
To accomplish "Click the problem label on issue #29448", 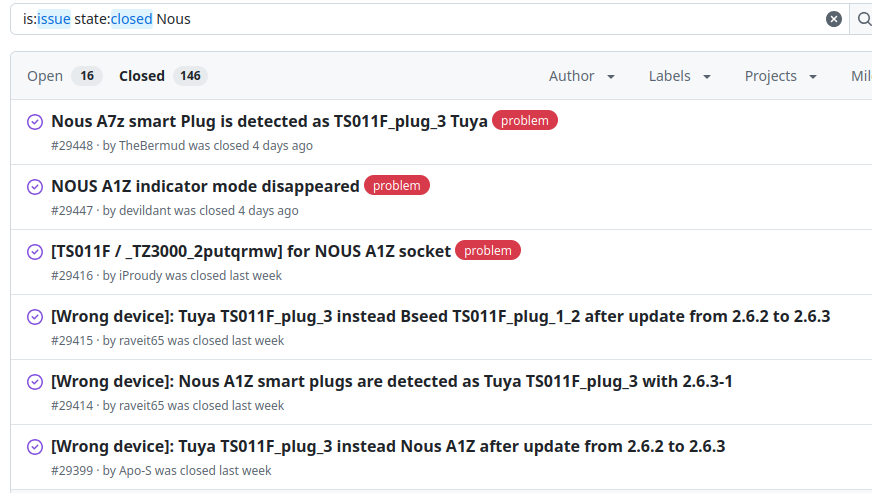I will pos(525,121).
